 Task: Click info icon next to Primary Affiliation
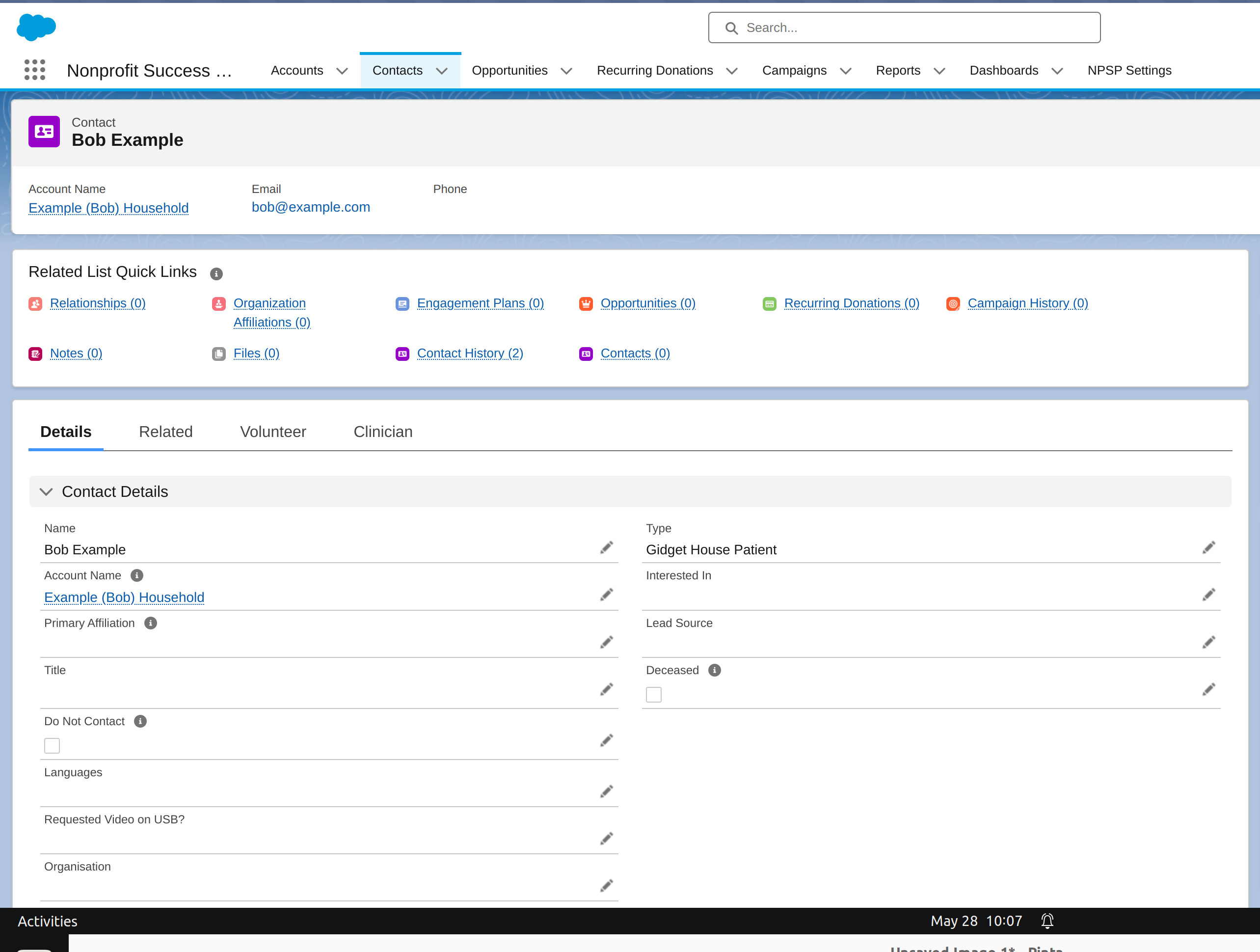[x=150, y=623]
